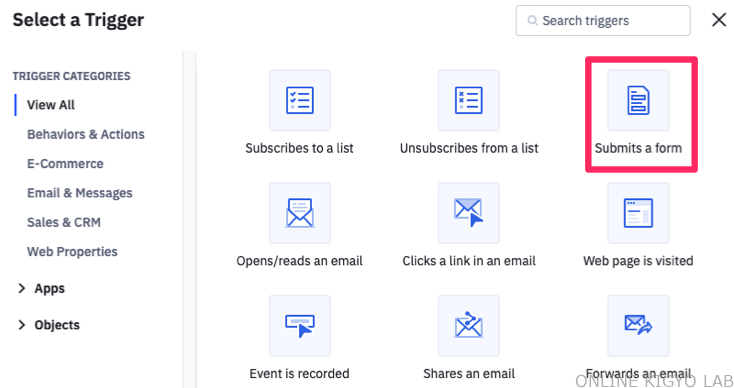The height and width of the screenshot is (388, 734).
Task: Click the "Shares an email" label
Action: pos(469,373)
